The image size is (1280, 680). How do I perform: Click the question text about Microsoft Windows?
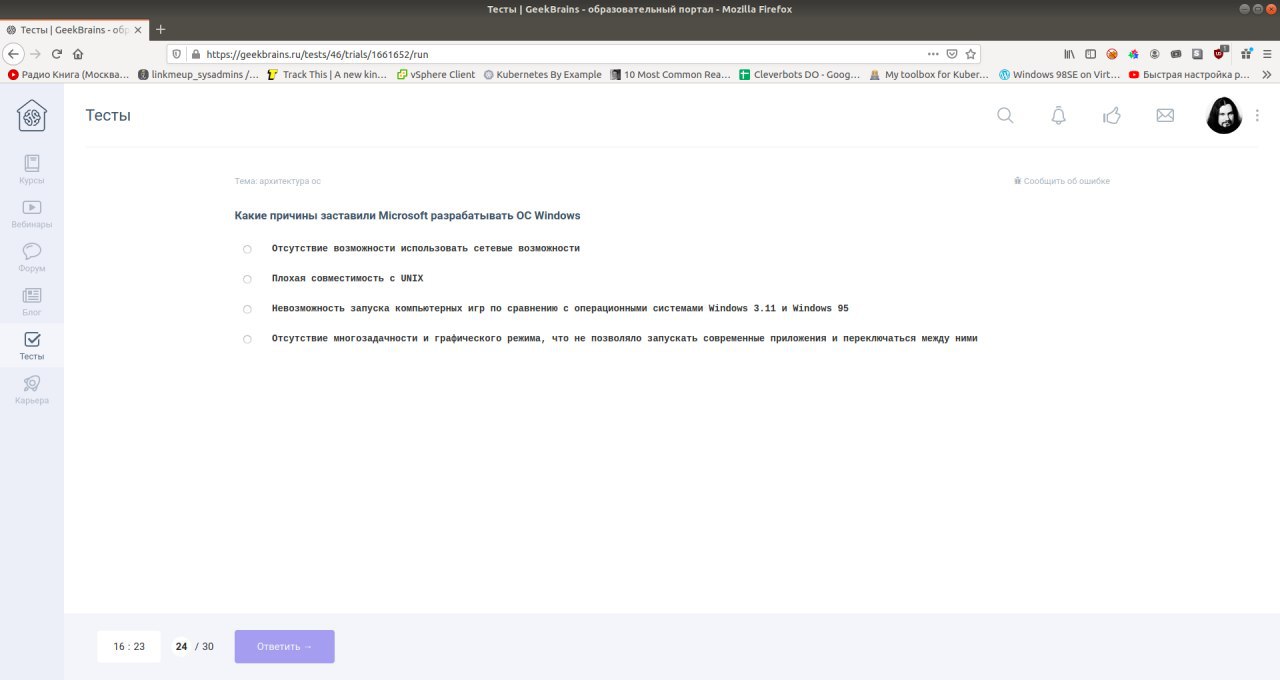coord(407,215)
